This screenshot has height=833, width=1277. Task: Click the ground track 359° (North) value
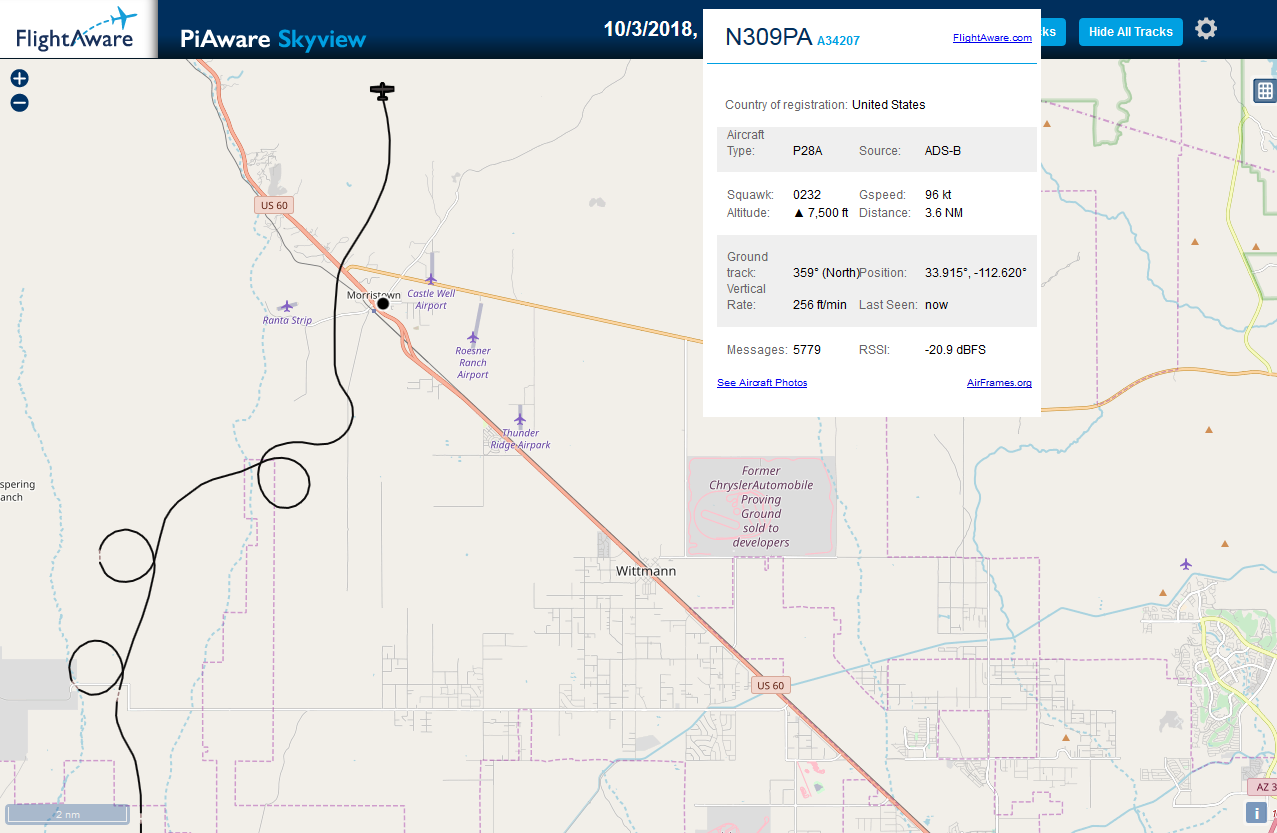[826, 272]
